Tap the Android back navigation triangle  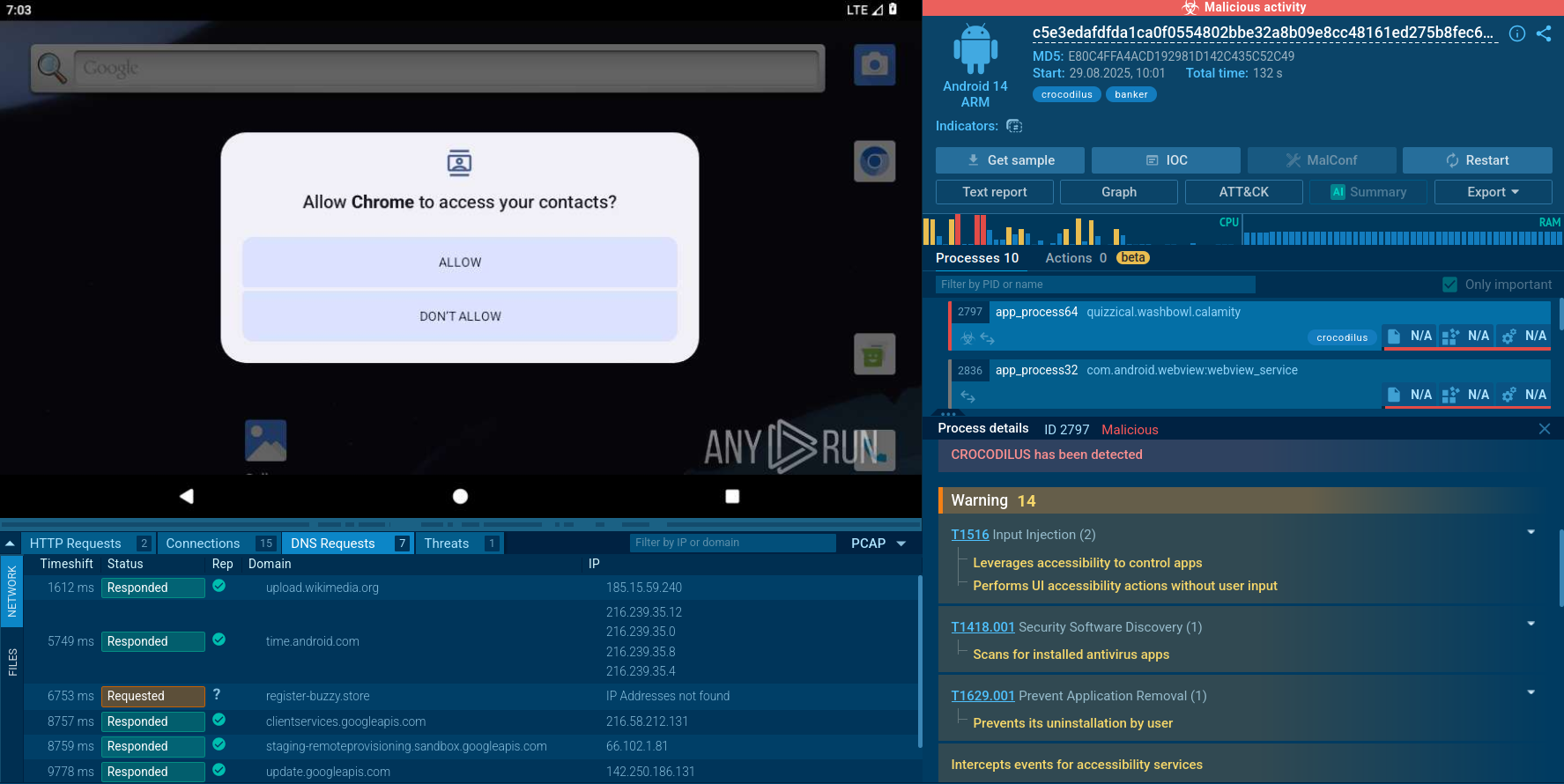tap(187, 496)
